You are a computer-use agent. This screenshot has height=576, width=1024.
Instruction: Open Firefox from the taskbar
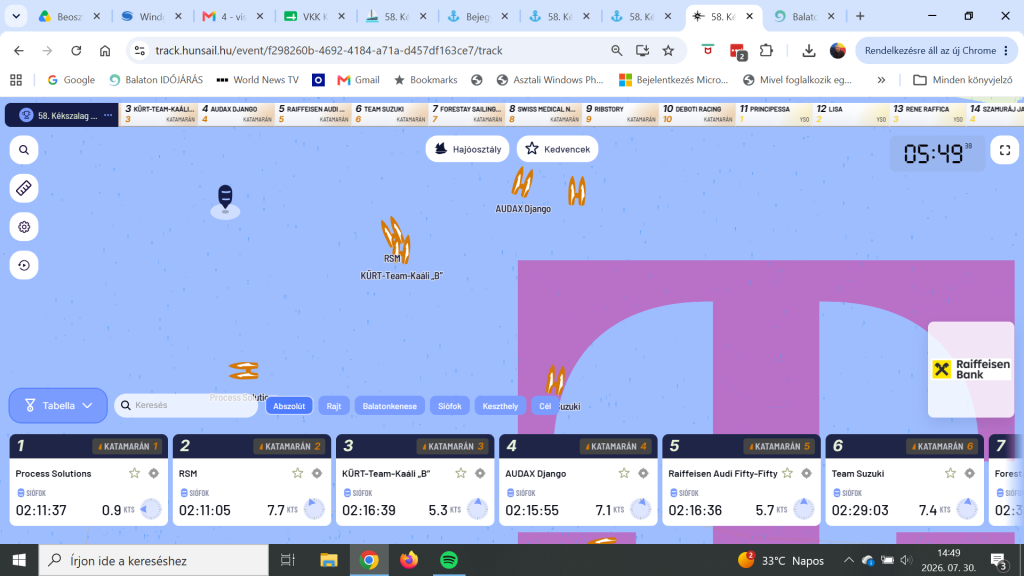[x=409, y=560]
